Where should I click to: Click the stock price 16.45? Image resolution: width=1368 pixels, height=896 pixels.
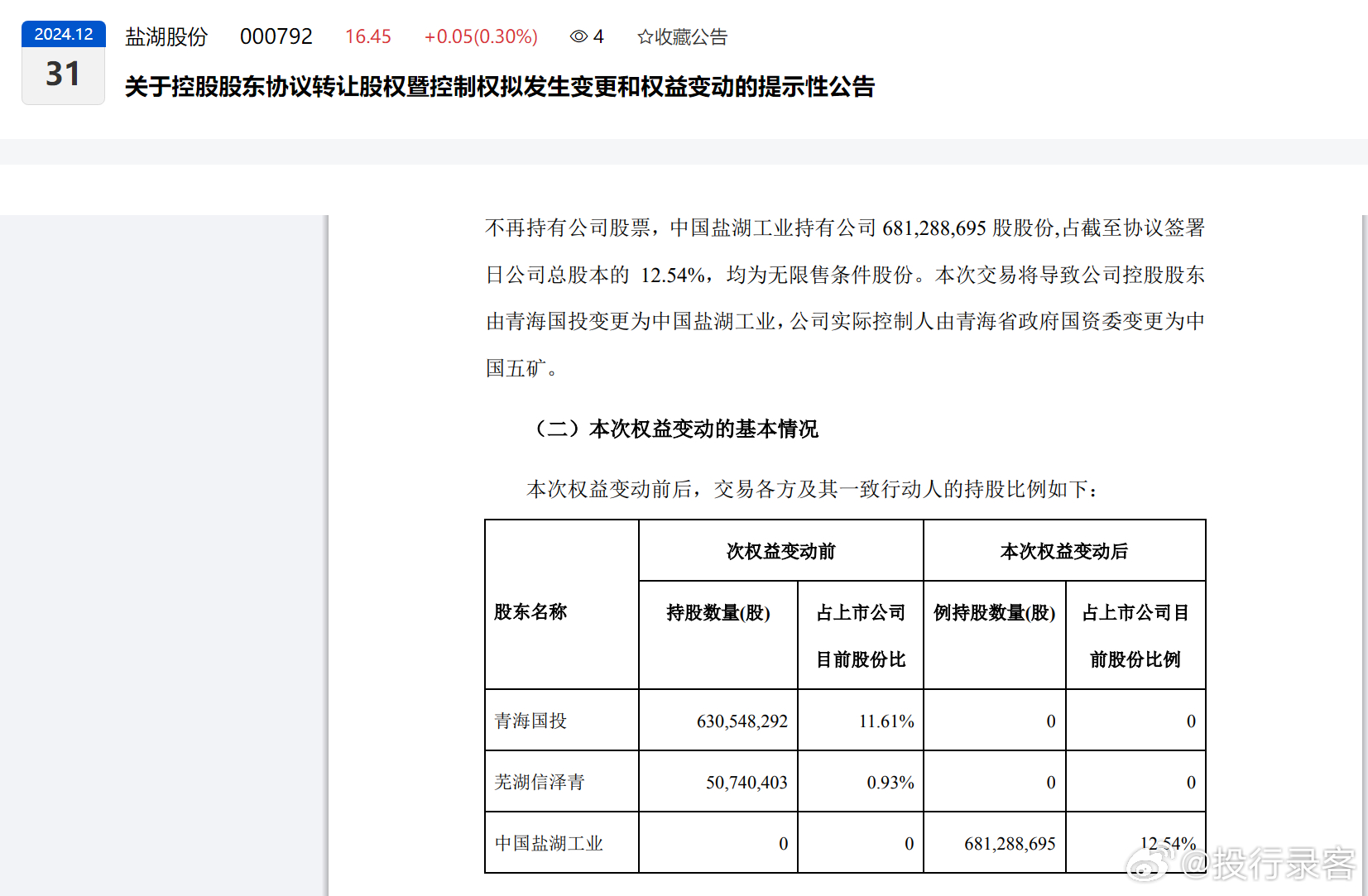tap(368, 37)
